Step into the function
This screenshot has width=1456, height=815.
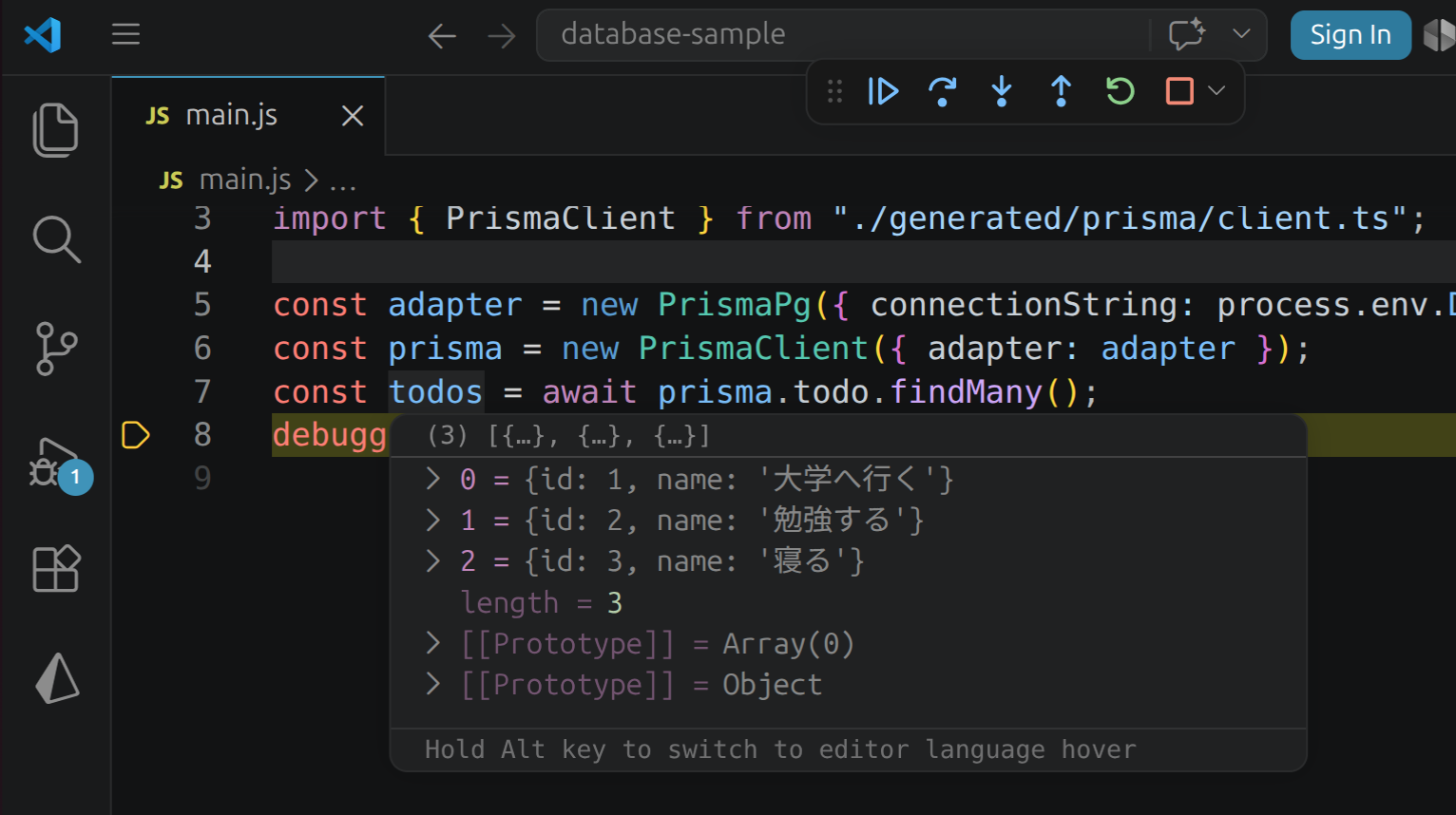pyautogui.click(x=1002, y=91)
